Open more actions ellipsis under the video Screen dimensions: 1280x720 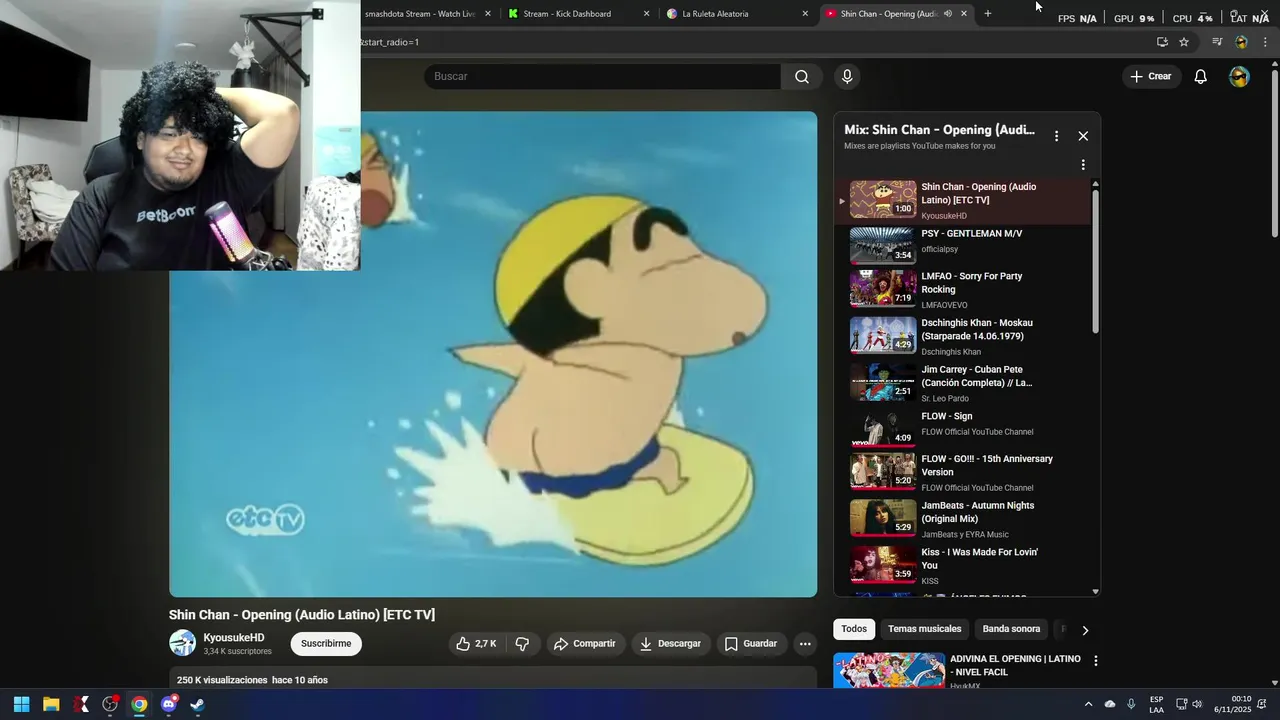click(805, 644)
